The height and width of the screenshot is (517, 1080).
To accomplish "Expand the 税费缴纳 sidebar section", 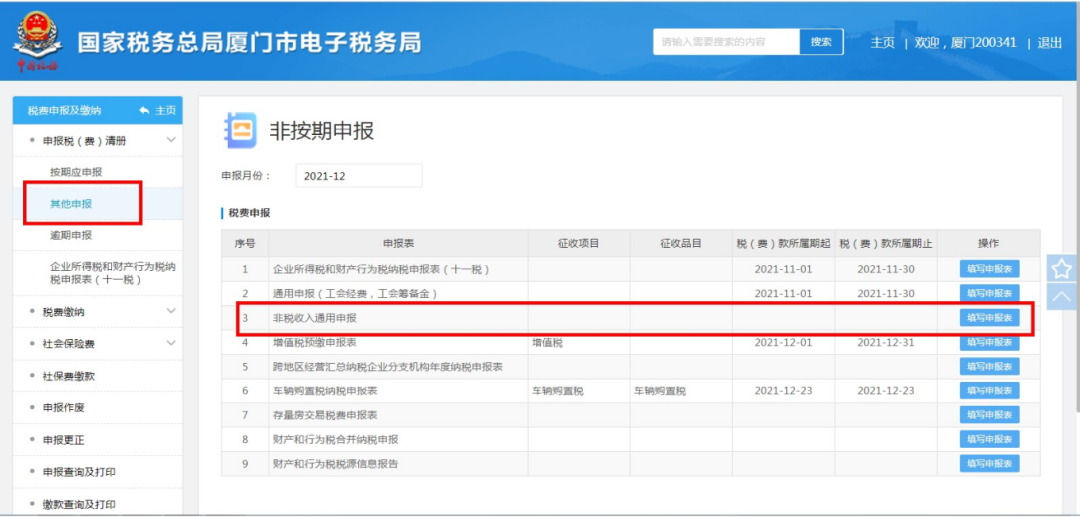I will point(172,311).
